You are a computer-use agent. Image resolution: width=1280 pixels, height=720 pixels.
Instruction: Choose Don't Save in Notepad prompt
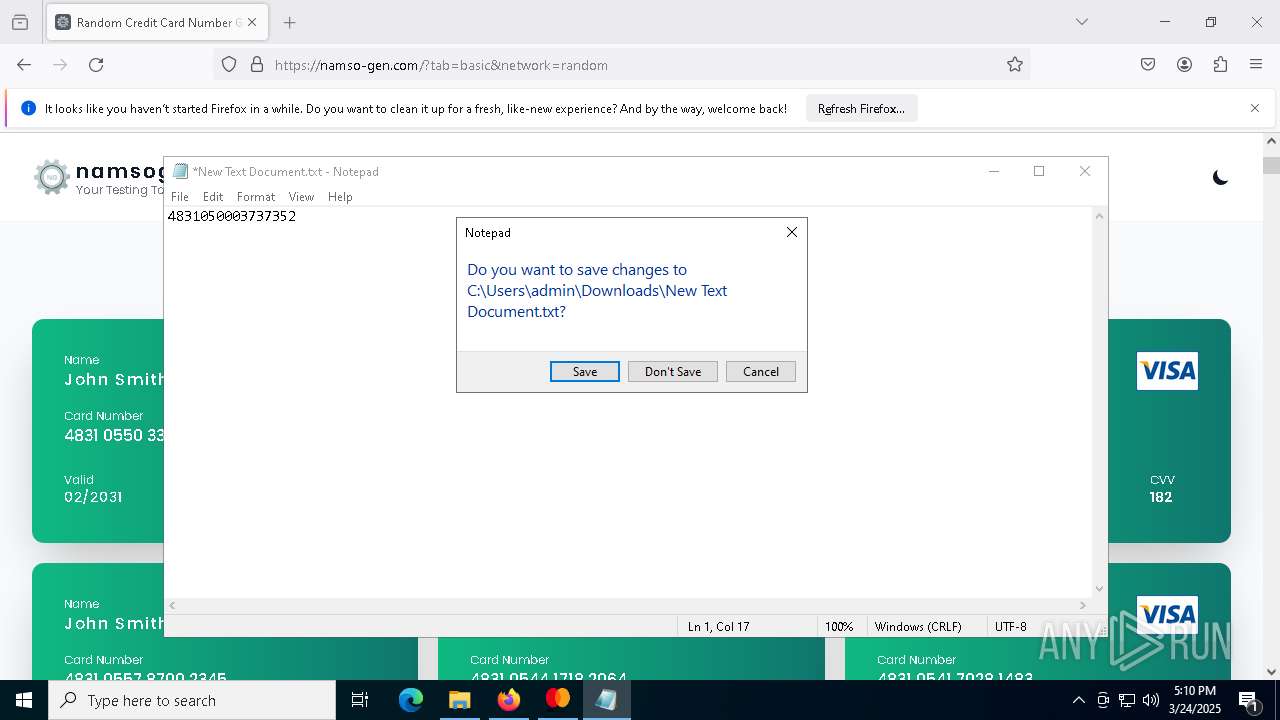673,371
